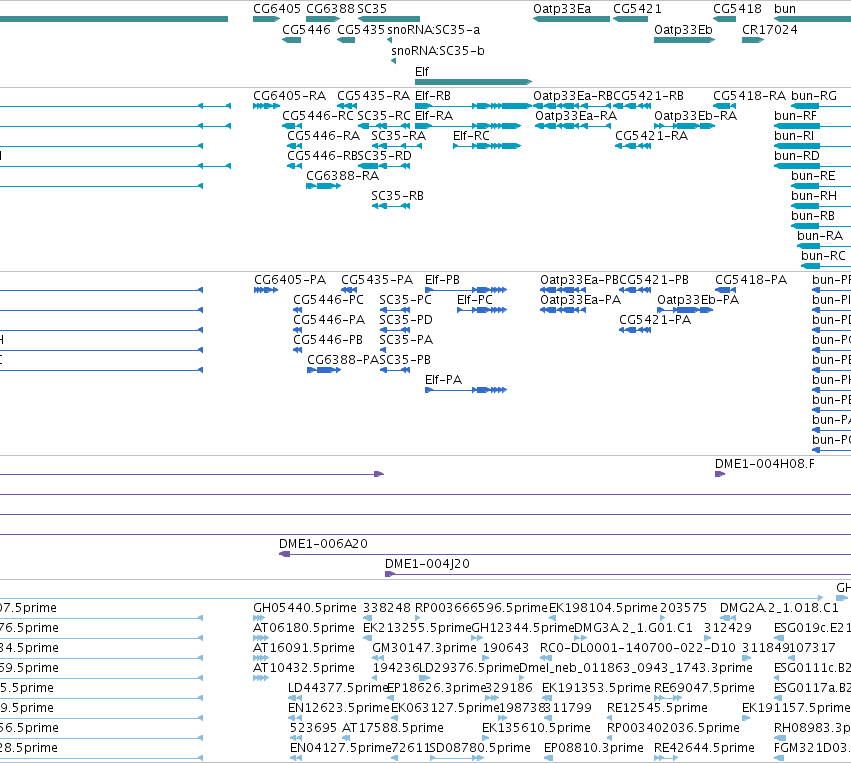851x763 pixels.
Task: Click the bun-RF transcript label
Action: 795,116
